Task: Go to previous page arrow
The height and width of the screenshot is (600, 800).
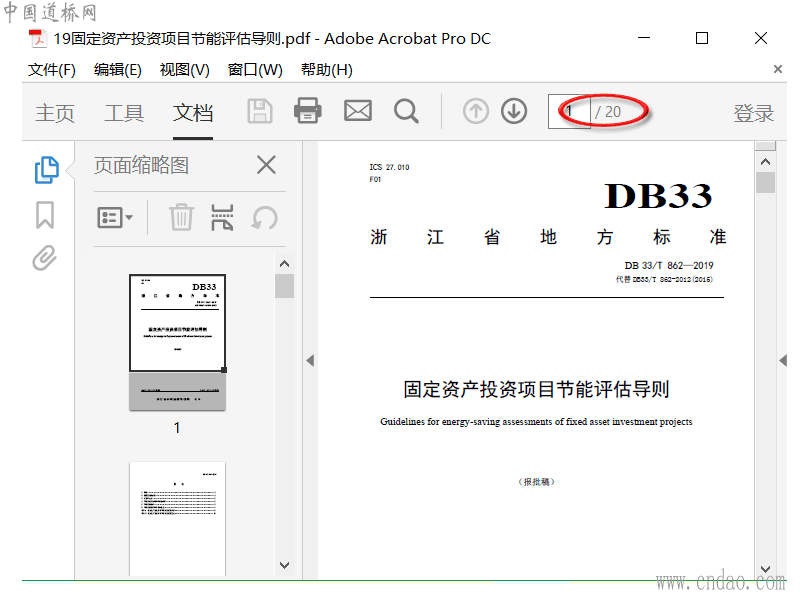Action: click(x=476, y=111)
